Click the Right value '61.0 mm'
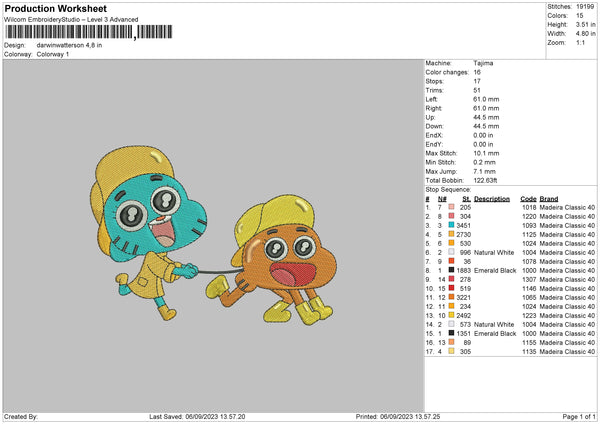 (486, 108)
